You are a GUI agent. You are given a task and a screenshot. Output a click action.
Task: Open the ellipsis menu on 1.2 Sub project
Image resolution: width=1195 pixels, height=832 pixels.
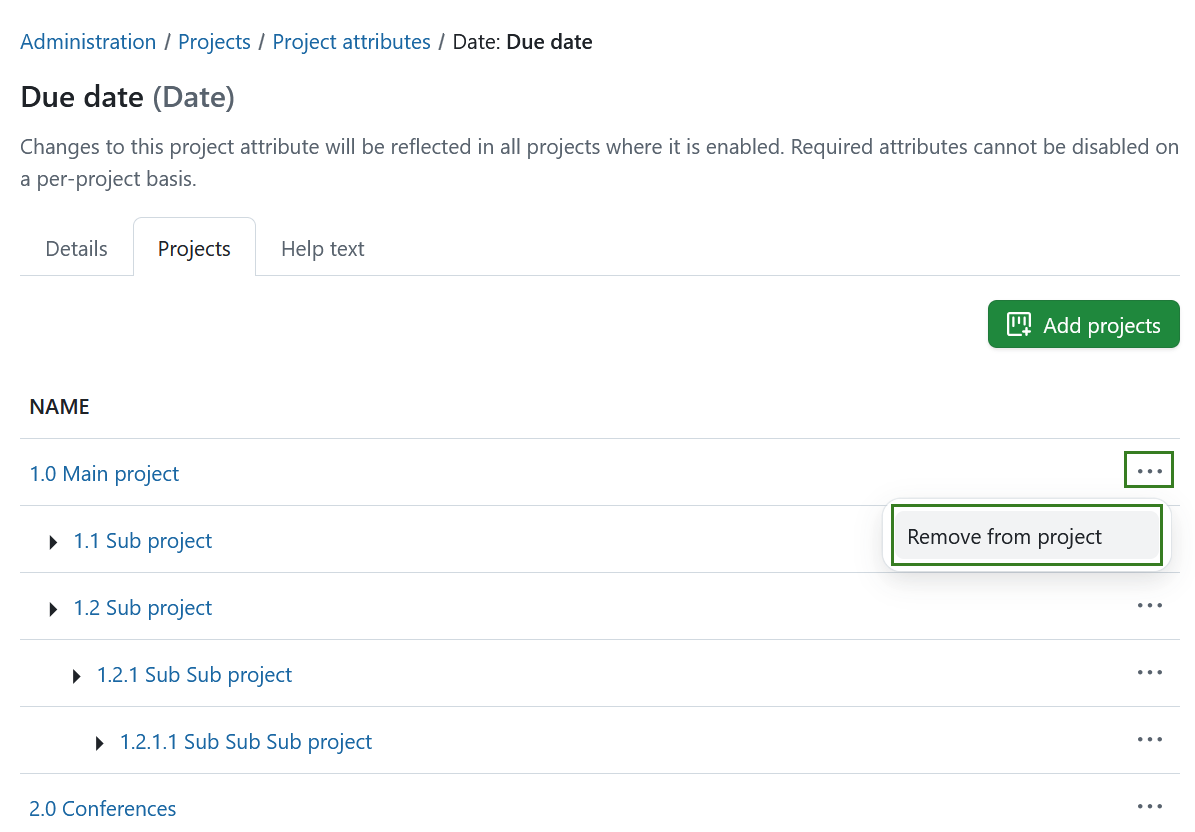1149,605
